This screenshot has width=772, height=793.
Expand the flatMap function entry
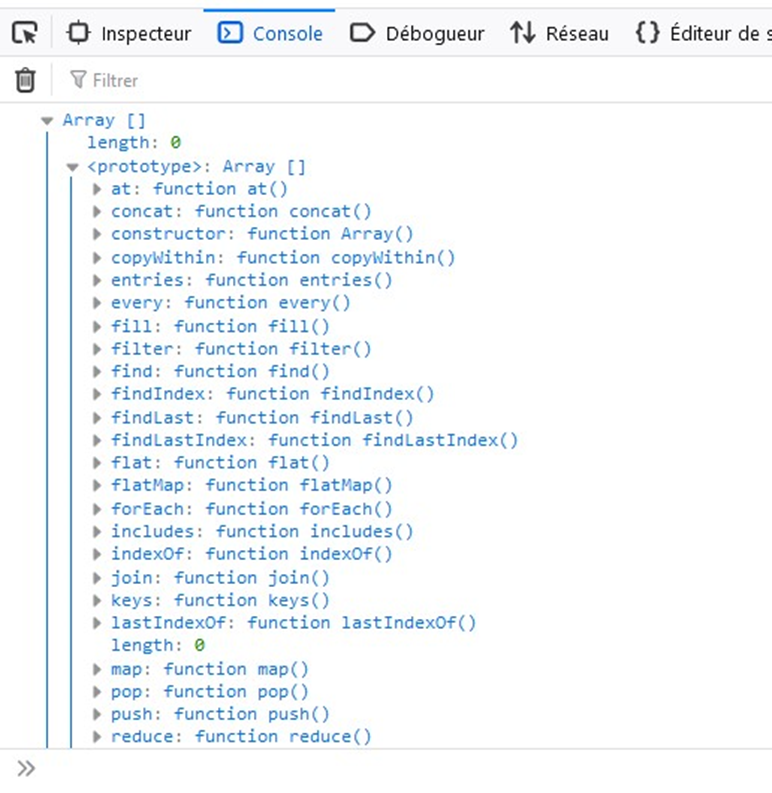97,486
